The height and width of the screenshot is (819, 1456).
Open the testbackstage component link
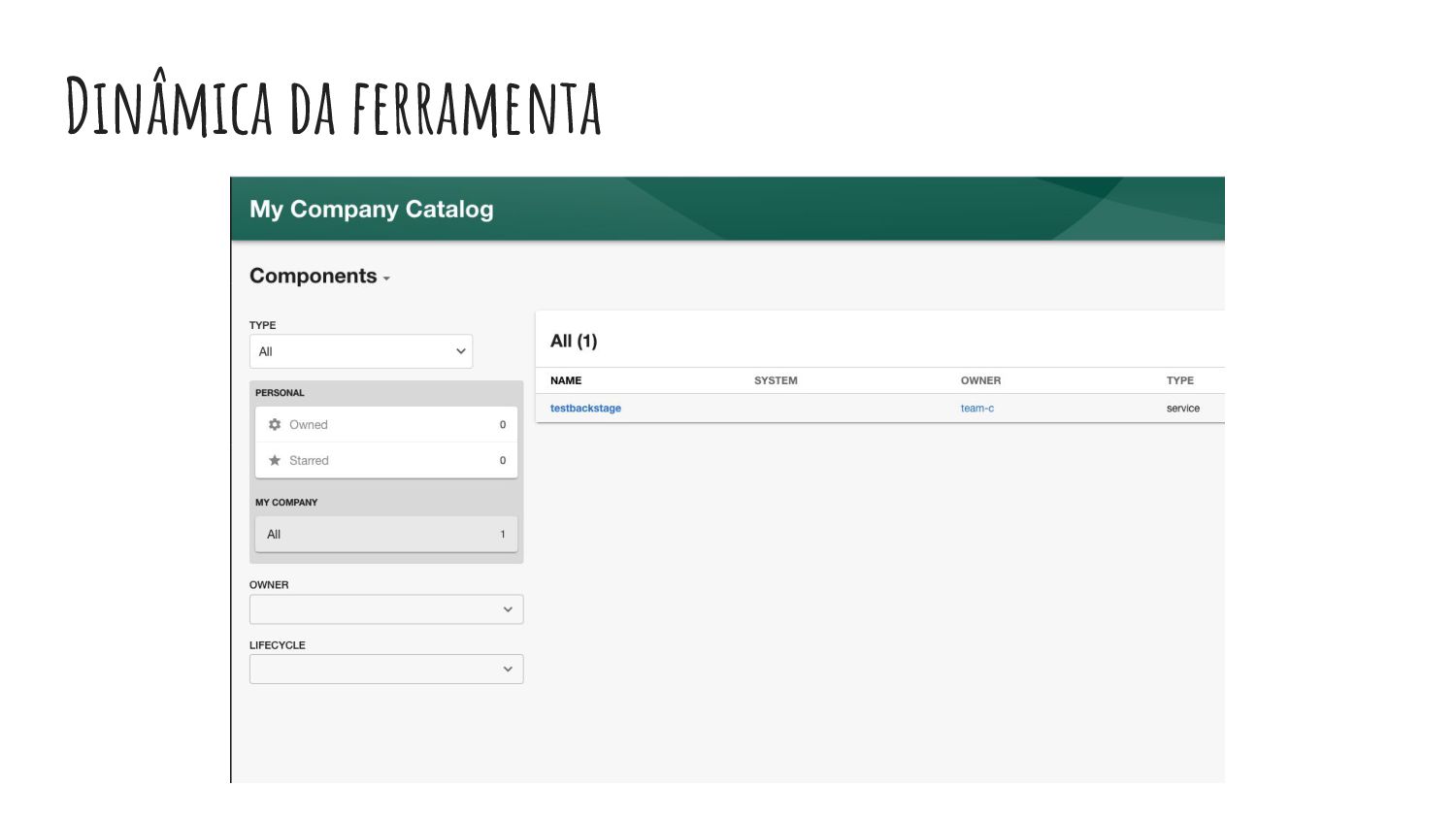point(585,409)
